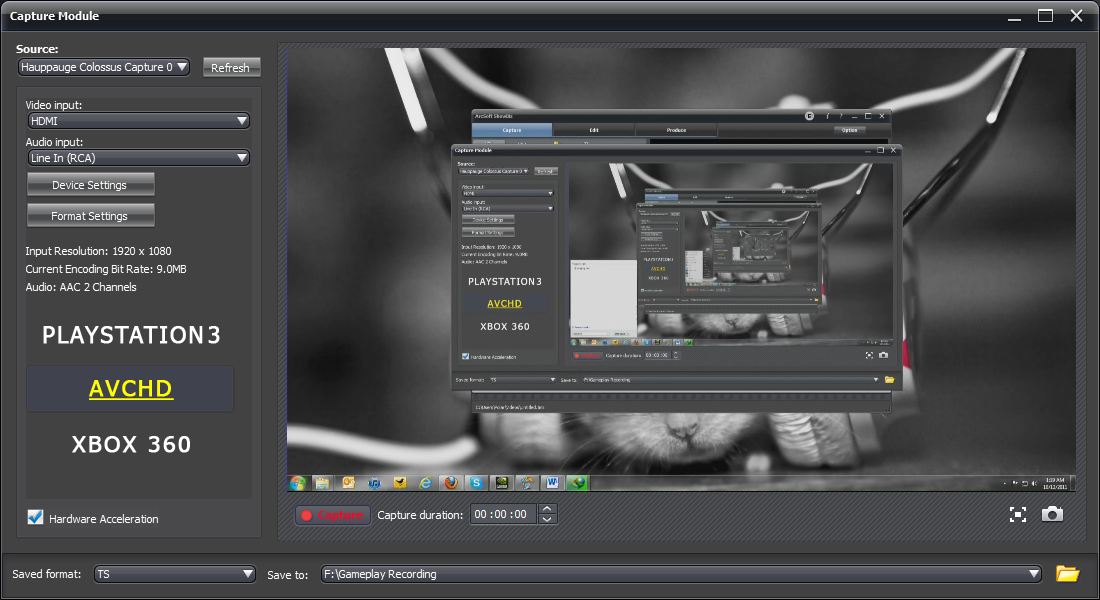The height and width of the screenshot is (600, 1100).
Task: Open the browse folder icon for save location
Action: click(1067, 574)
